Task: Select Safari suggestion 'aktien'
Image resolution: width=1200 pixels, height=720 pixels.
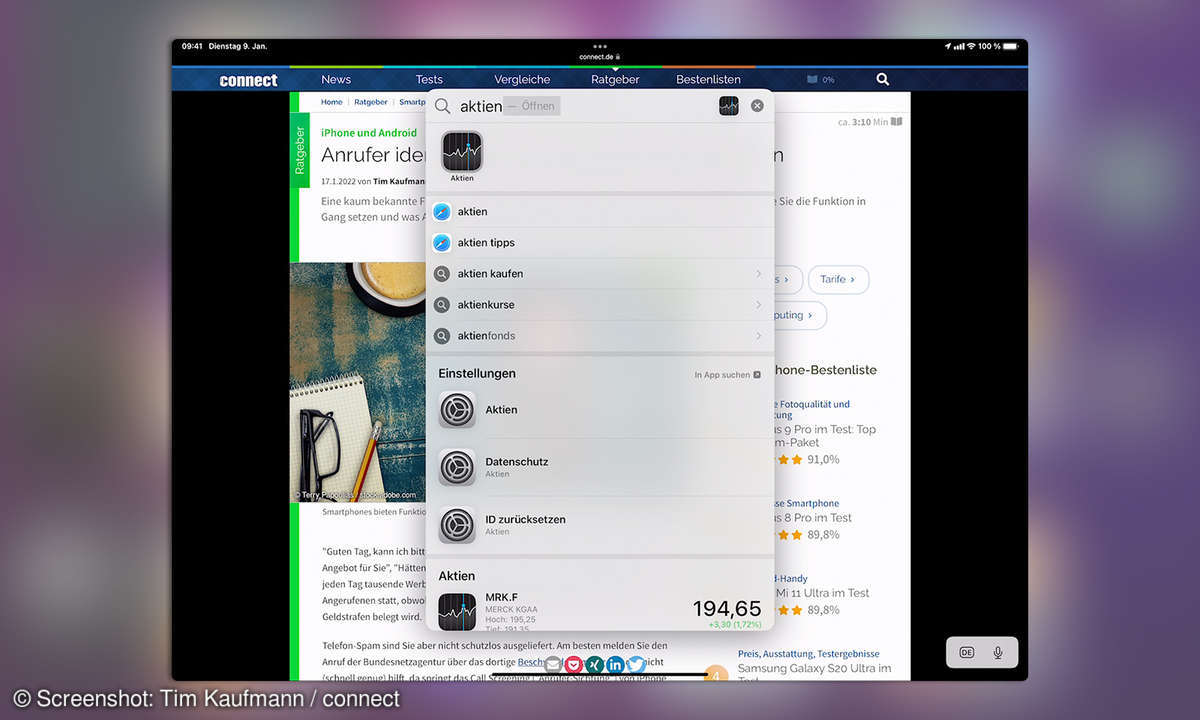Action: pos(600,212)
